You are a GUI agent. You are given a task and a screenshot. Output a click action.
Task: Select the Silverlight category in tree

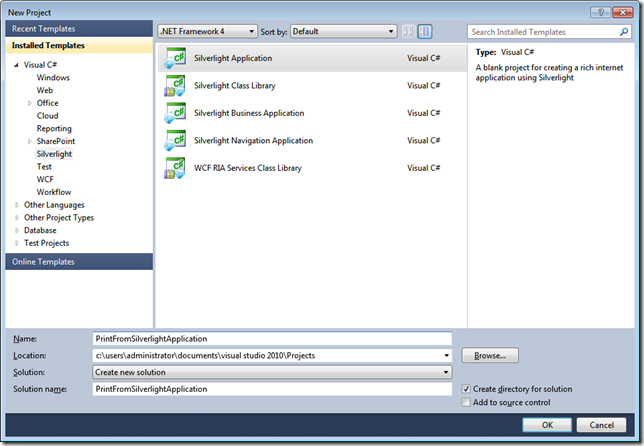(x=54, y=154)
